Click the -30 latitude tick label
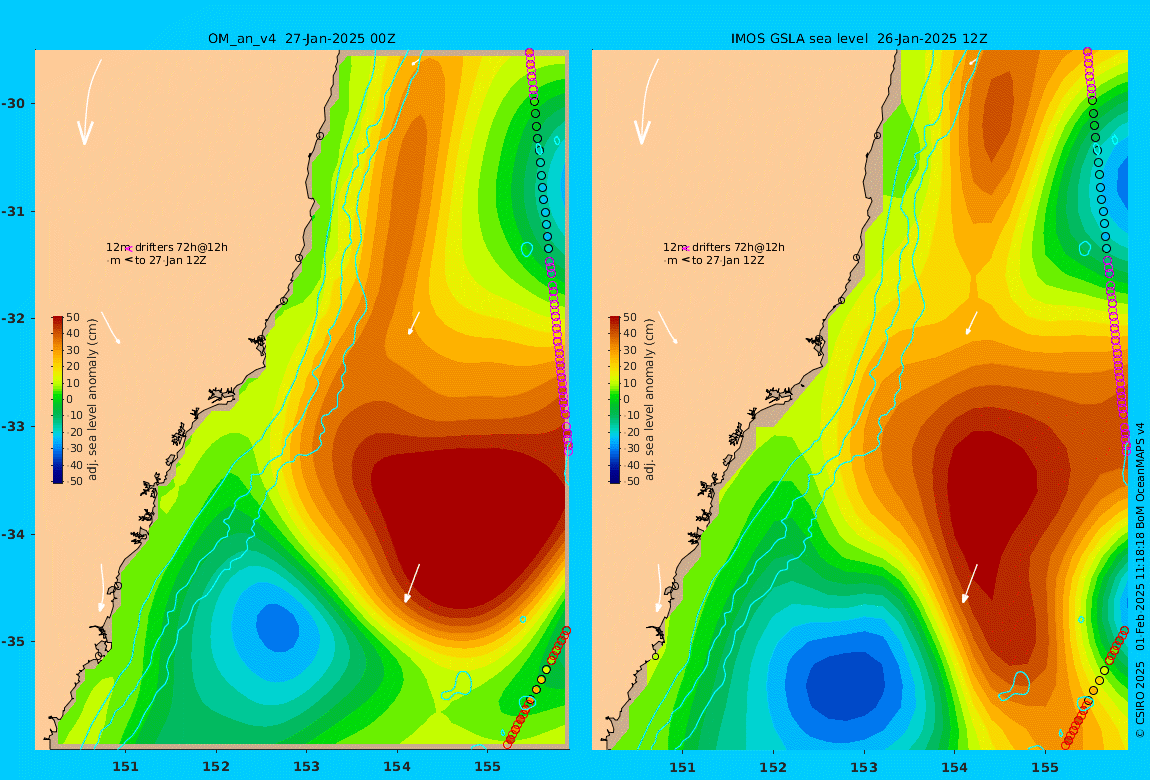The height and width of the screenshot is (780, 1150). (13, 103)
